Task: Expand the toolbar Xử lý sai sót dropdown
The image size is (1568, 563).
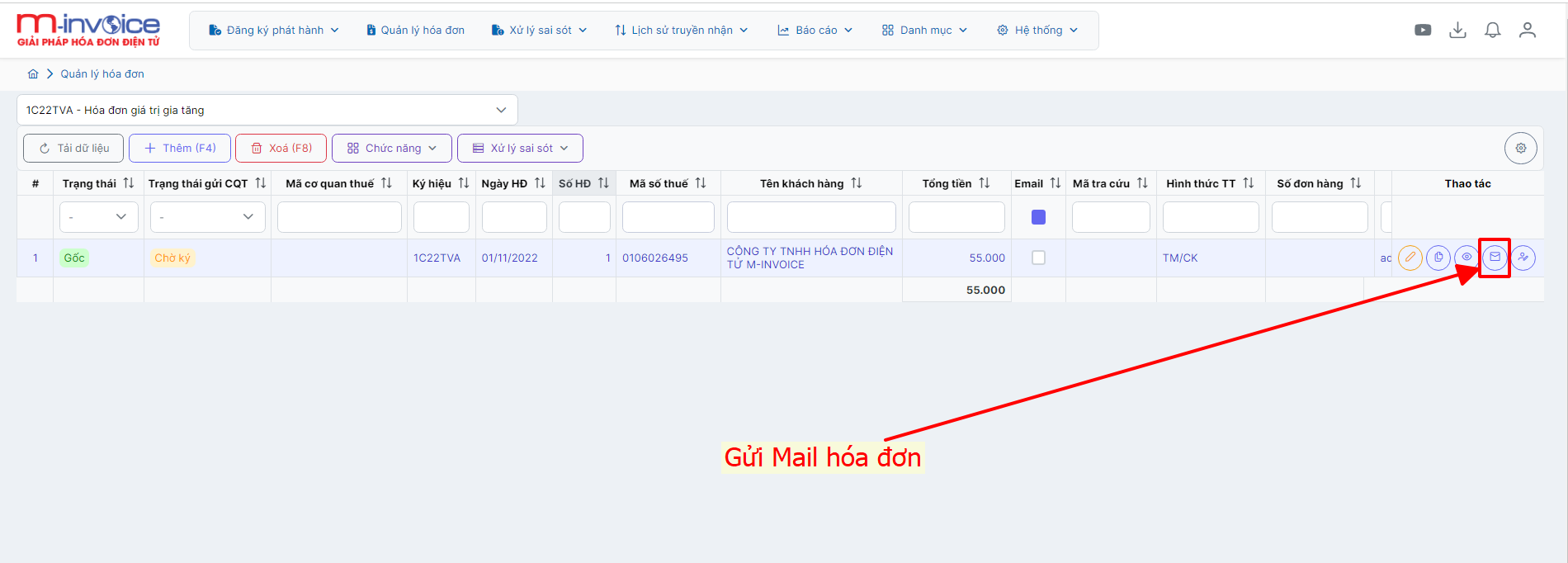Action: point(520,148)
